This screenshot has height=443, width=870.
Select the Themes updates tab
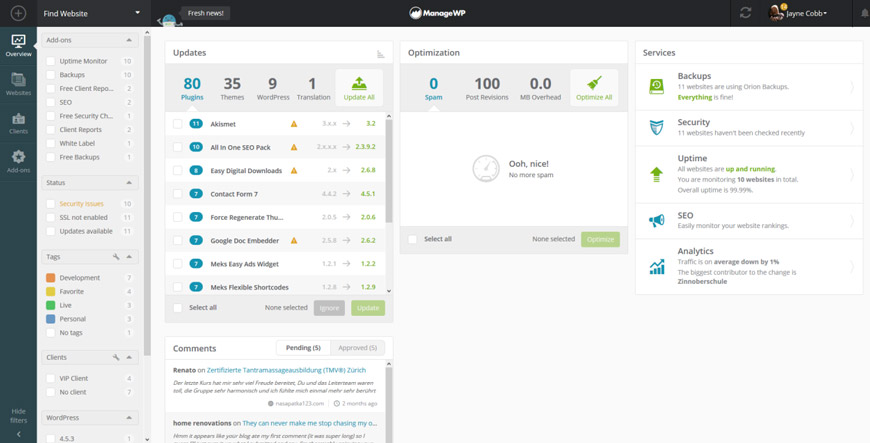232,88
